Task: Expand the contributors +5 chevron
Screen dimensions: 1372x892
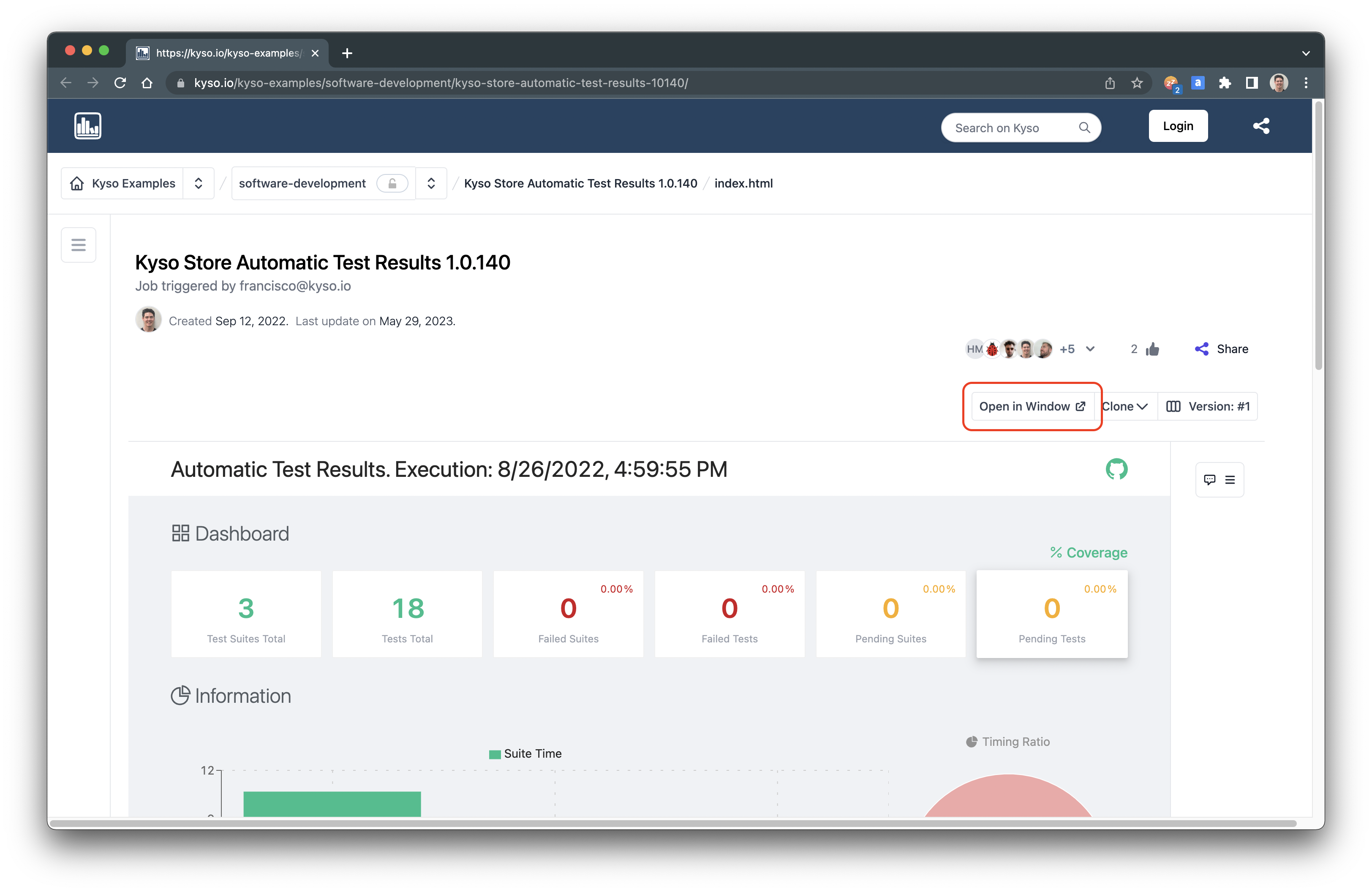Action: pos(1090,349)
